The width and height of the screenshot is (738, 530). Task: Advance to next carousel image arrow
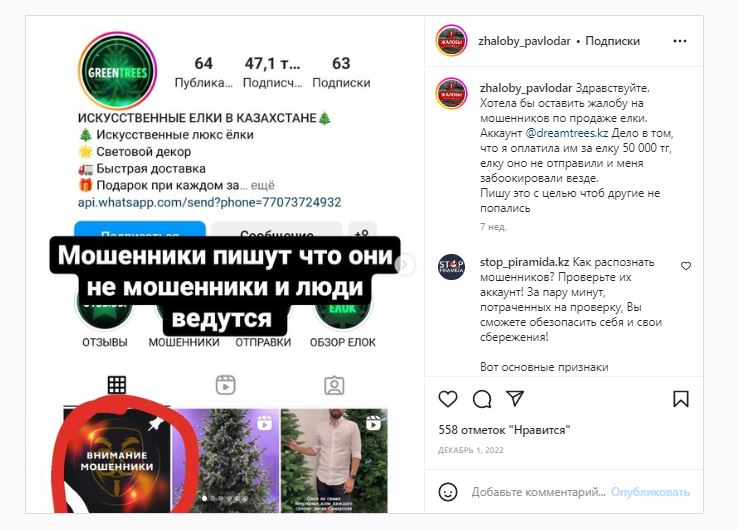coord(404,265)
